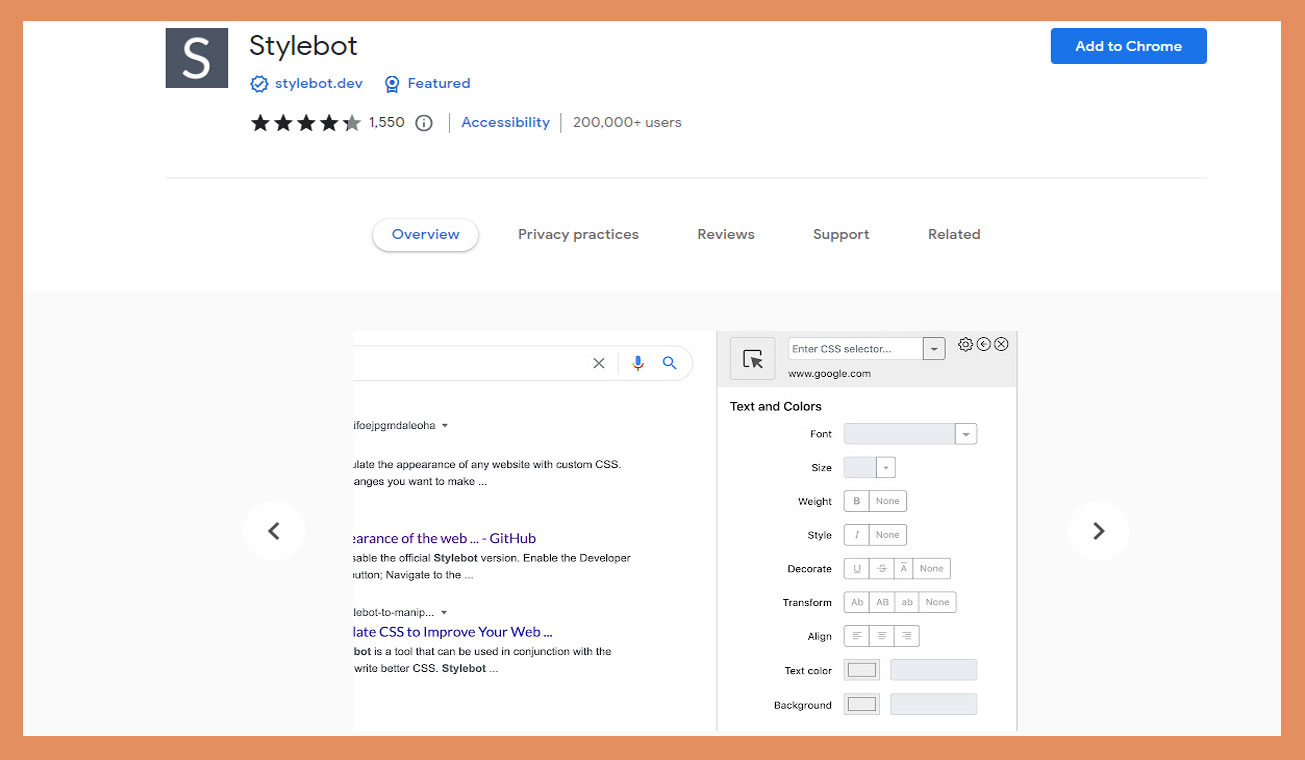Set uppercase transform with AB icon

point(881,601)
